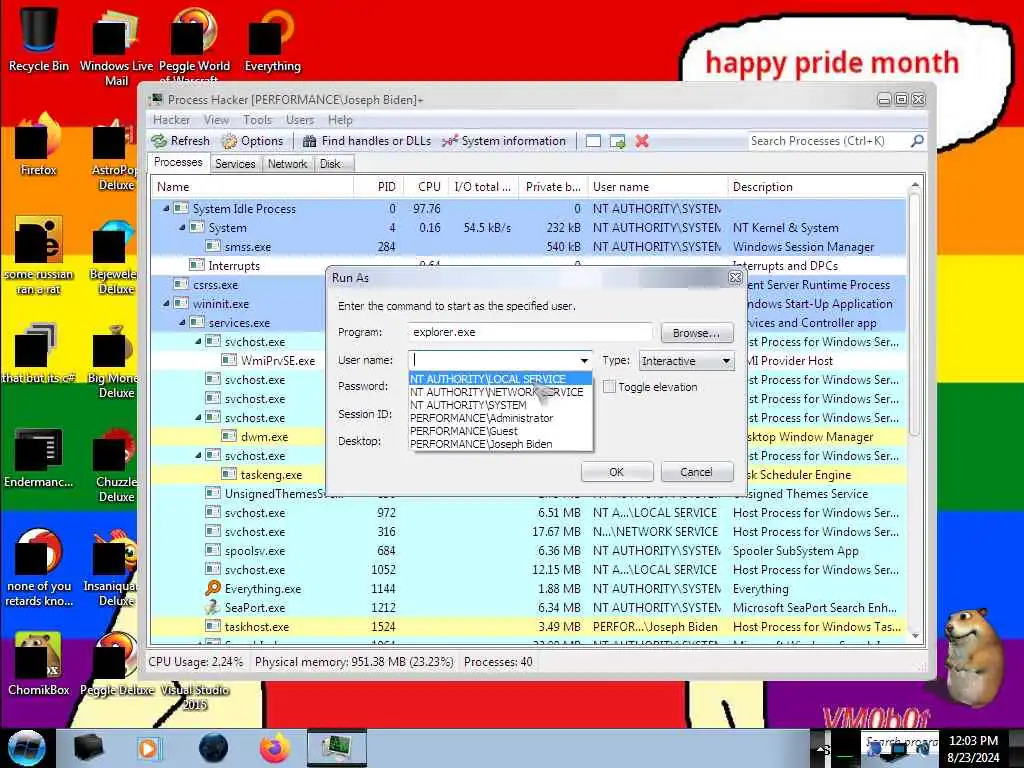The width and height of the screenshot is (1024, 768).
Task: Select the Endermanc... desktop icon
Action: pos(39,457)
